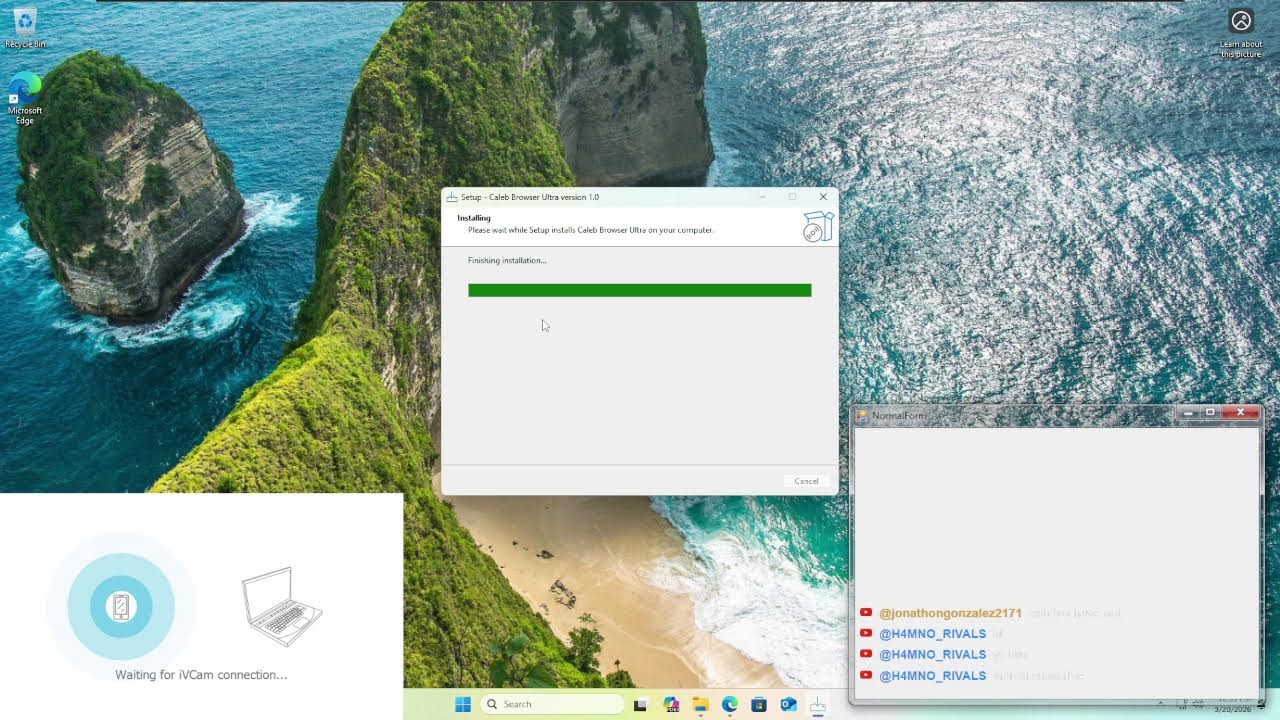Click the installer box graphic in the Setup header

(817, 228)
